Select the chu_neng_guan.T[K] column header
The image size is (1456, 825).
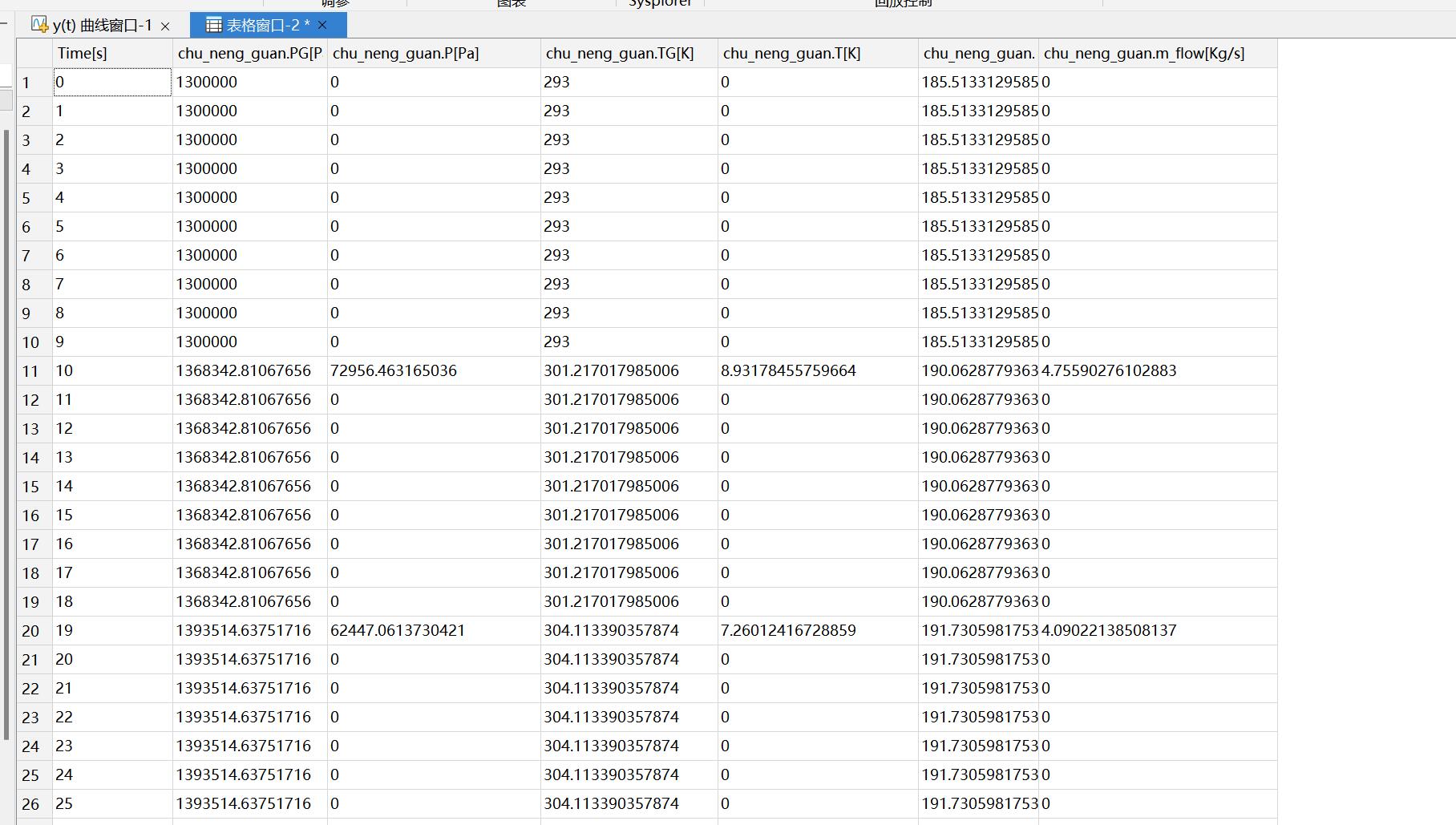click(819, 53)
